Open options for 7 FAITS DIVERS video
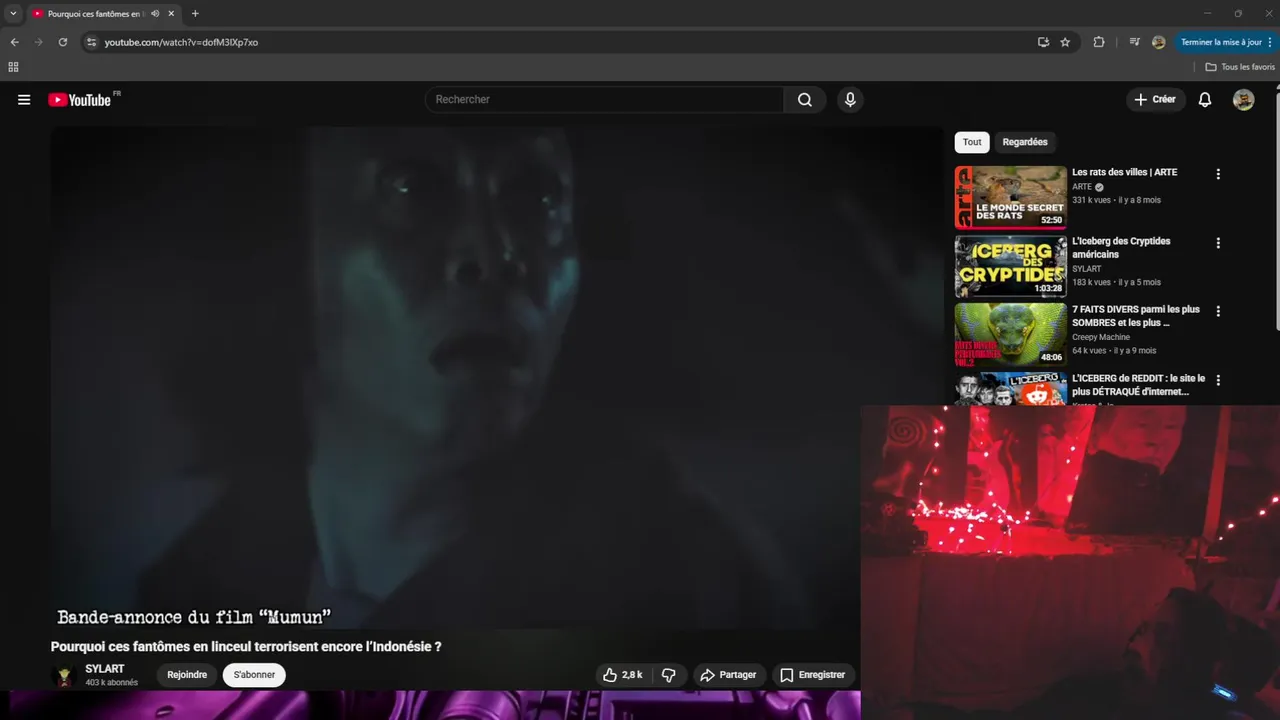This screenshot has height=720, width=1280. coord(1218,311)
